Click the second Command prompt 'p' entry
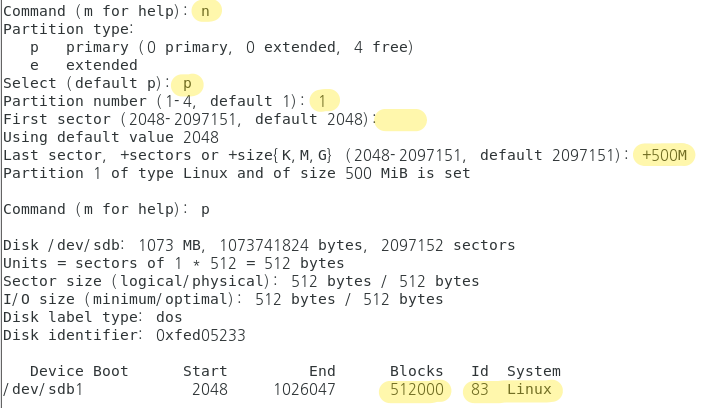The height and width of the screenshot is (408, 712). click(x=205, y=210)
